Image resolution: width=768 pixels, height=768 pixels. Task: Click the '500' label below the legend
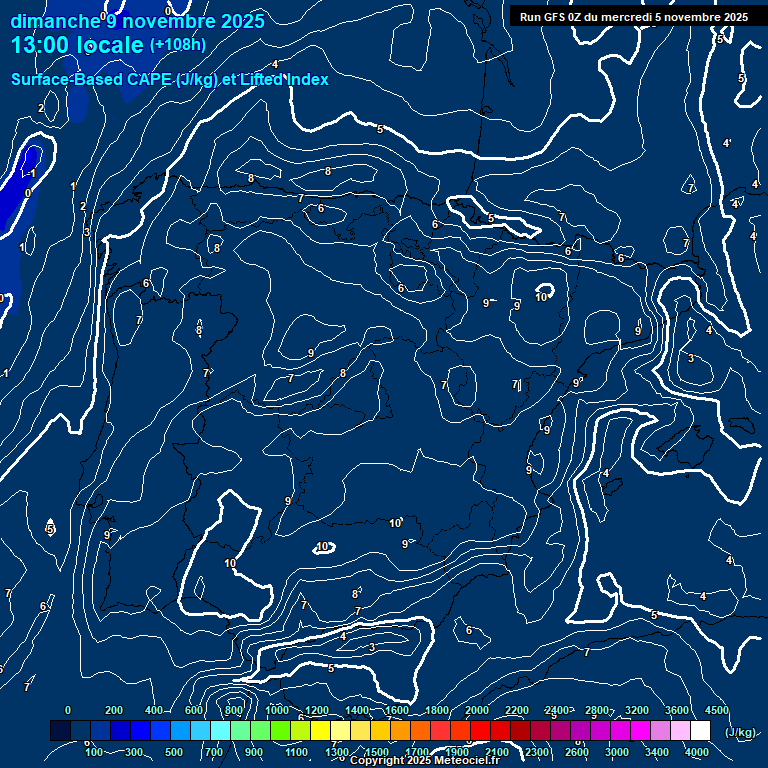(x=173, y=752)
